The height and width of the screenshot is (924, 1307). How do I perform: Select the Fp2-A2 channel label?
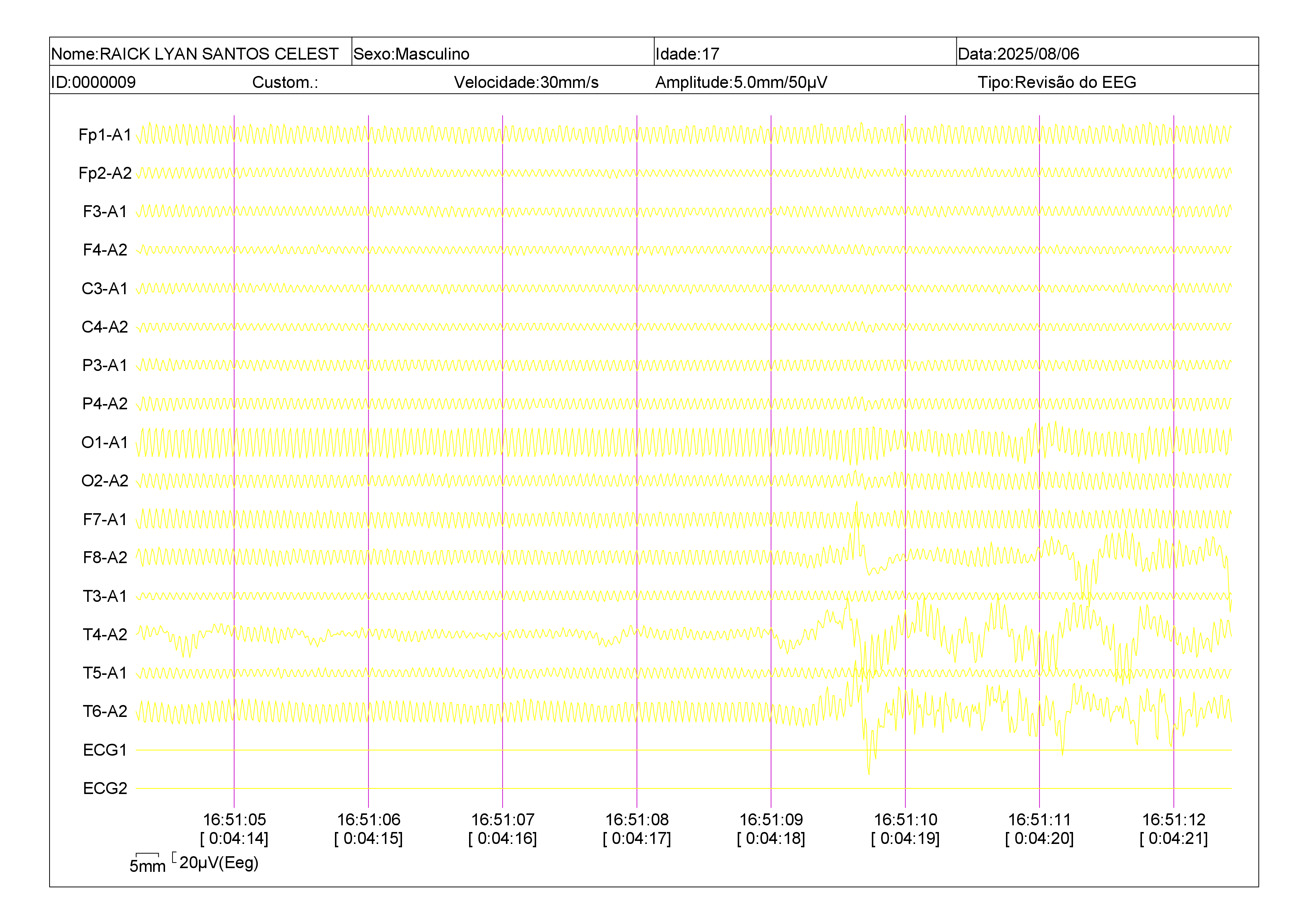tap(105, 173)
